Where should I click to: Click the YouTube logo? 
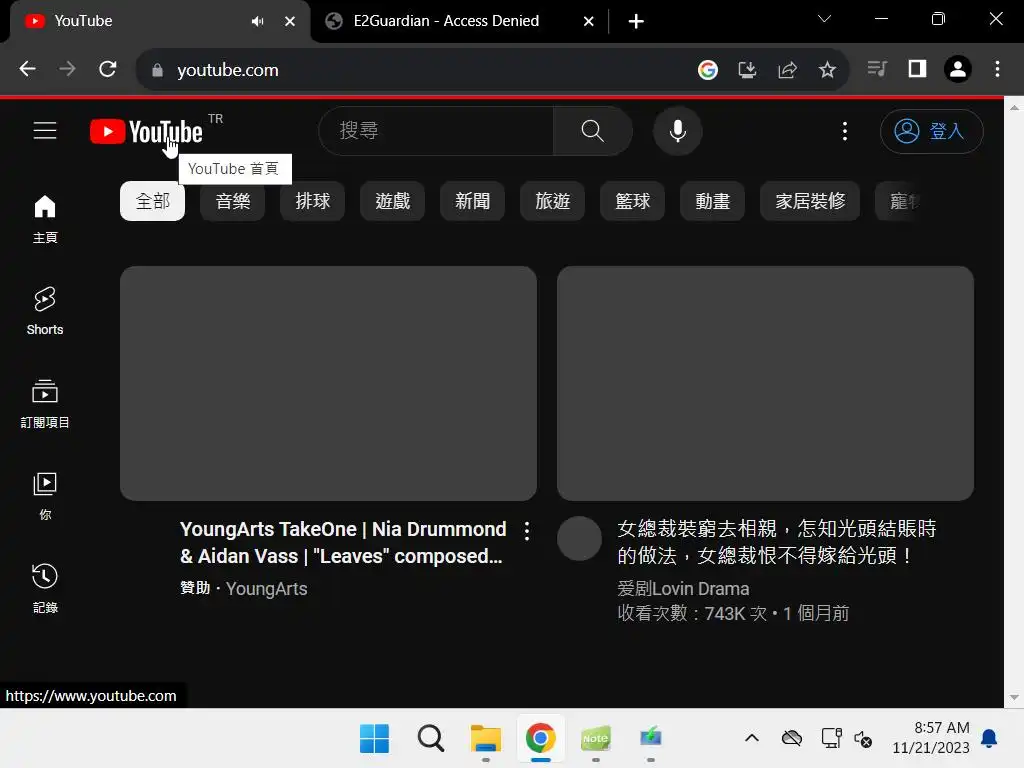point(147,131)
